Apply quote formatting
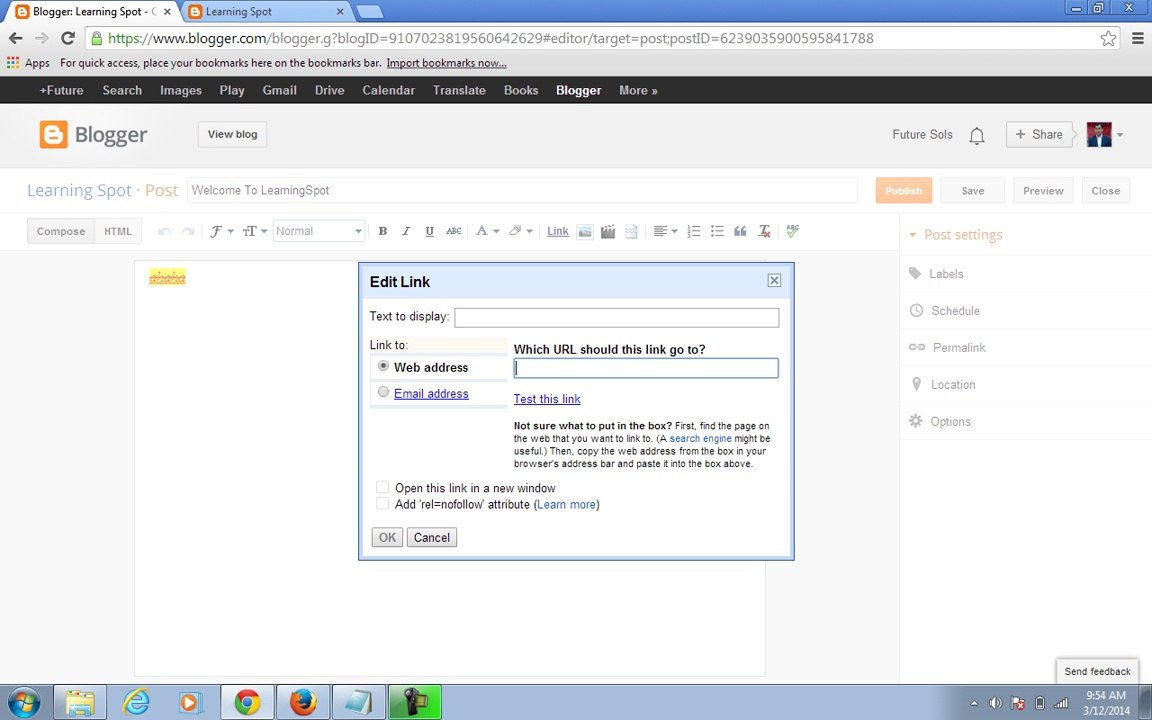Screen dimensions: 1152x720 pos(741,231)
